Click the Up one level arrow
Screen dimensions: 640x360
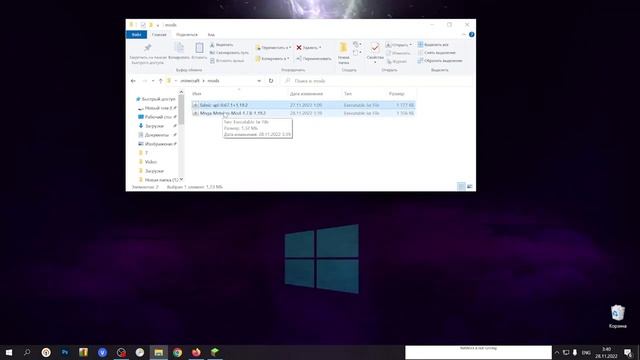pos(160,81)
